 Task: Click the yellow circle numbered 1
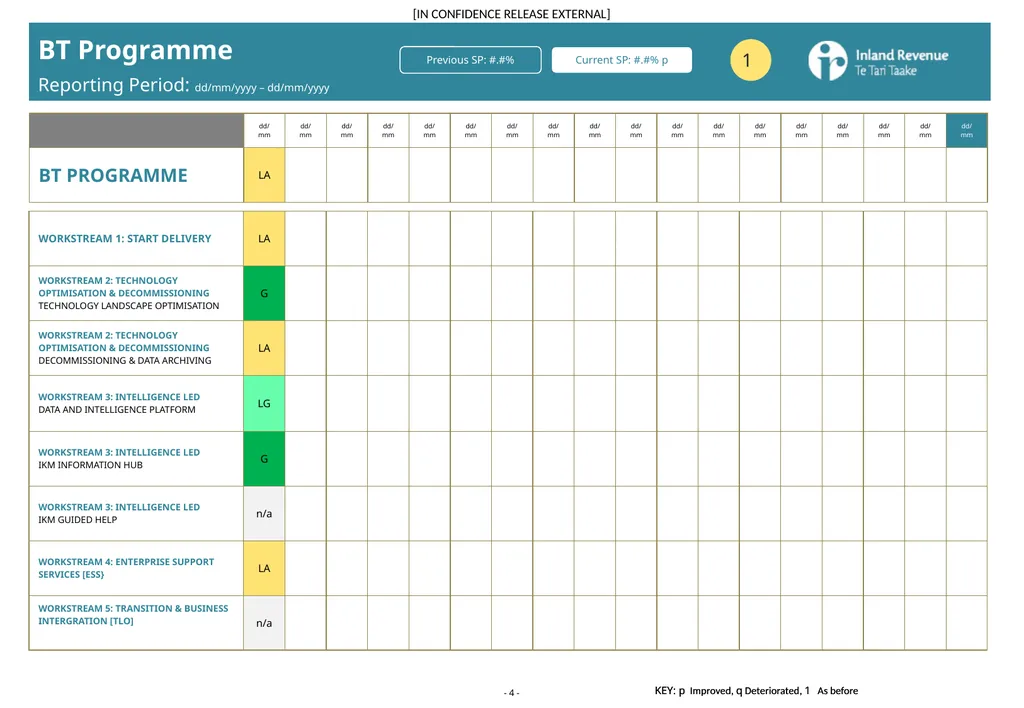[x=750, y=60]
